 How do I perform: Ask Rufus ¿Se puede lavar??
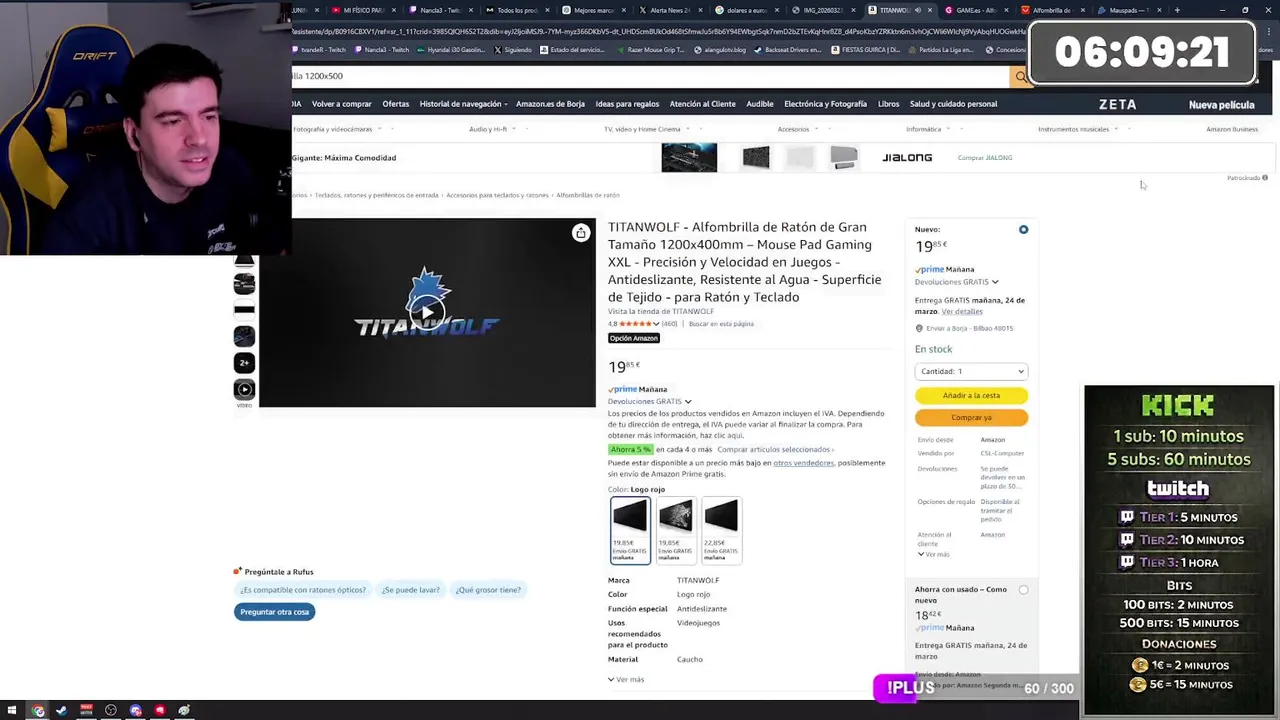[x=410, y=590]
